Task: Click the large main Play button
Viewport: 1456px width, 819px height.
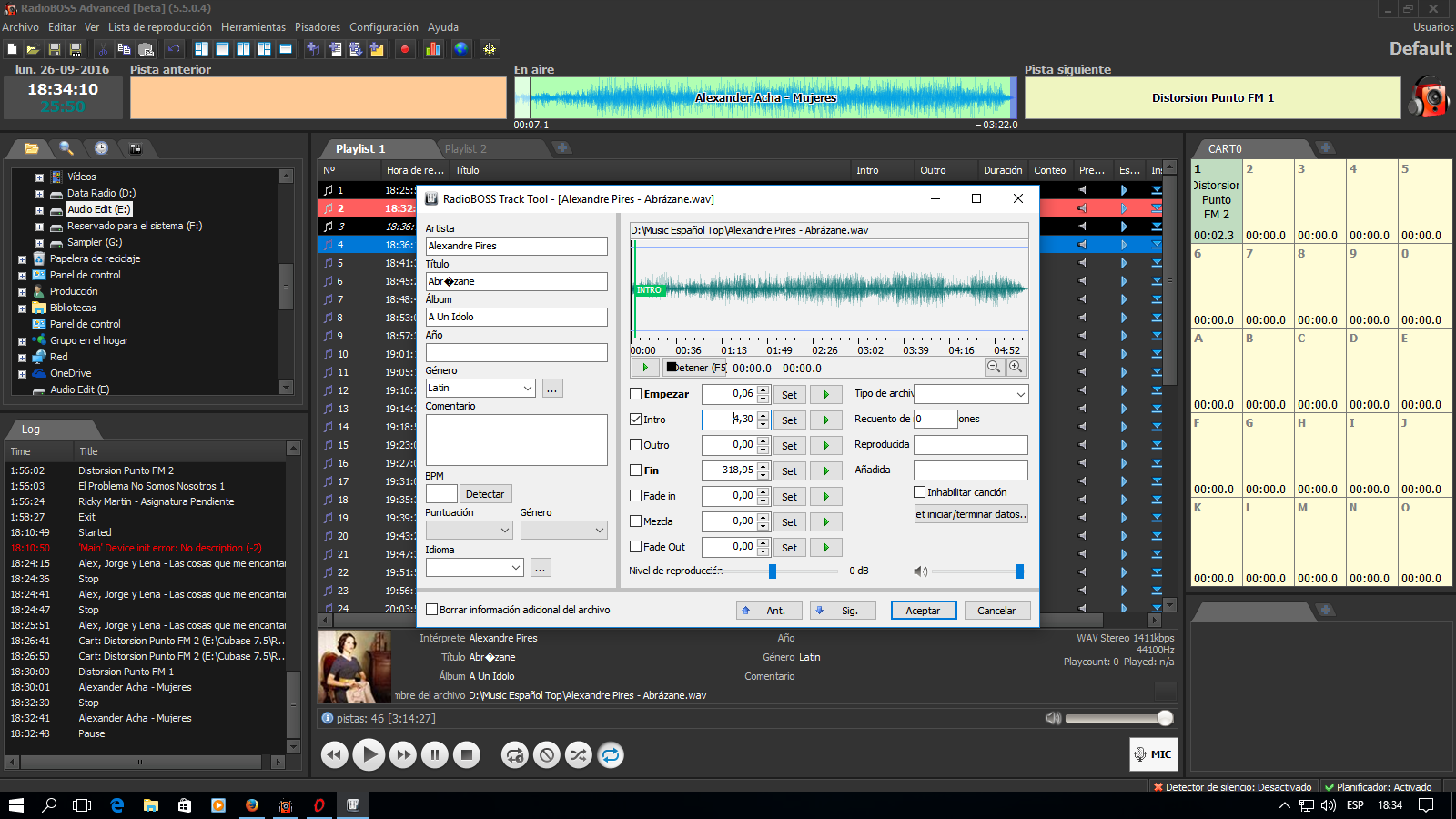Action: pyautogui.click(x=369, y=754)
